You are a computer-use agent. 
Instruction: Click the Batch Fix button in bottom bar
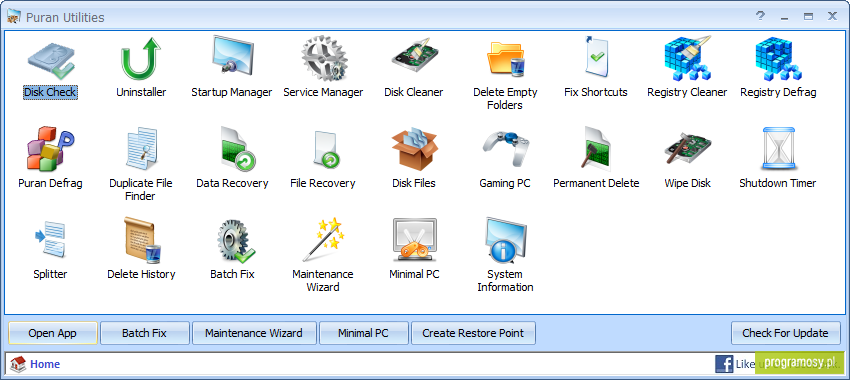coord(145,333)
